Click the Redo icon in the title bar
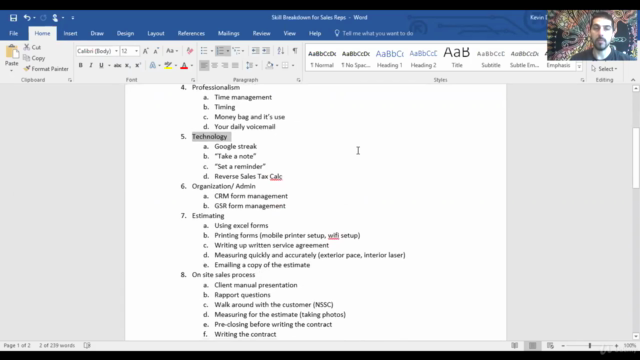 [43, 18]
